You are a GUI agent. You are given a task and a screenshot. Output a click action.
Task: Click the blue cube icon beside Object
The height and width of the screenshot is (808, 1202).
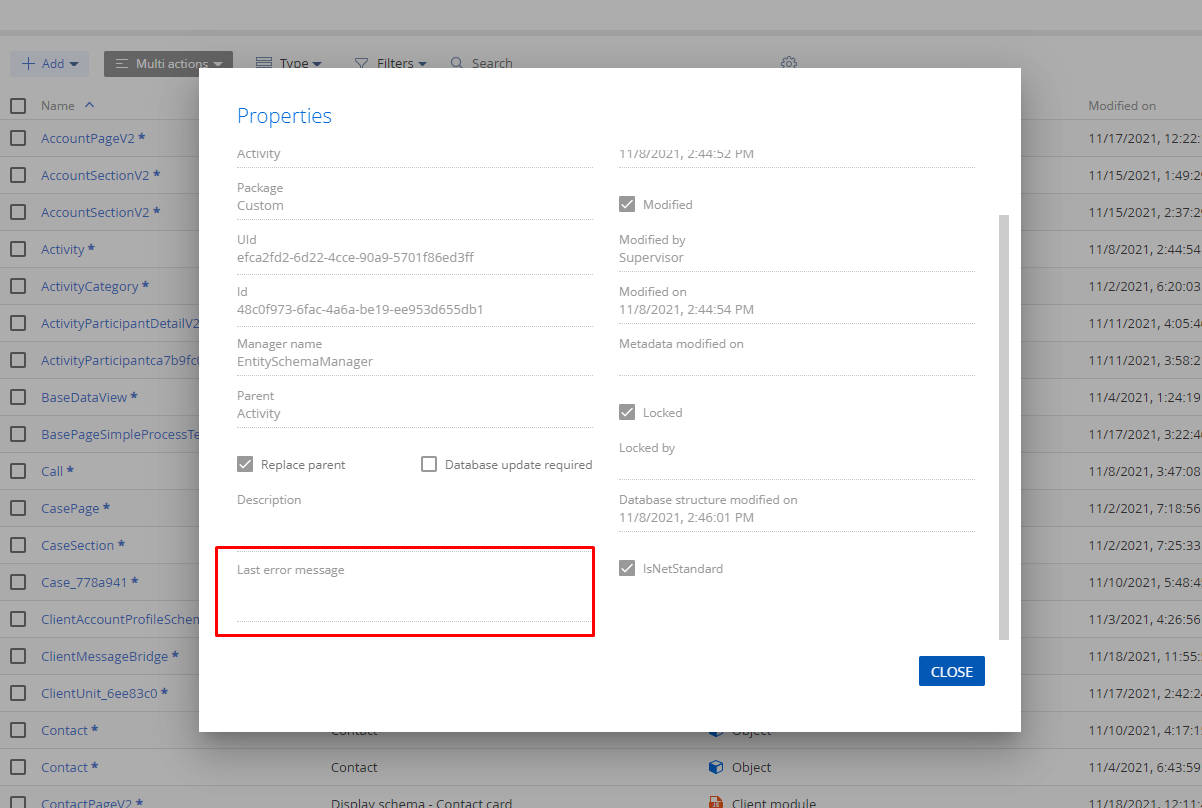[716, 767]
